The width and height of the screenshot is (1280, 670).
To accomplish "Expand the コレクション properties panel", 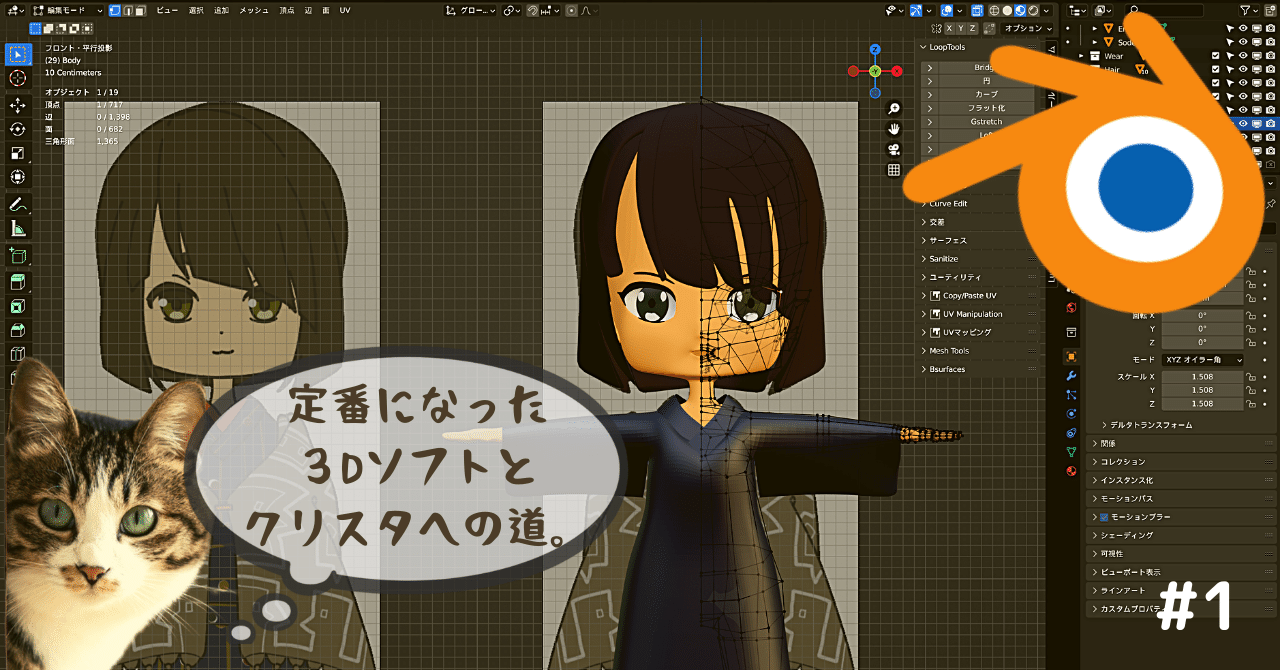I will (x=1183, y=461).
